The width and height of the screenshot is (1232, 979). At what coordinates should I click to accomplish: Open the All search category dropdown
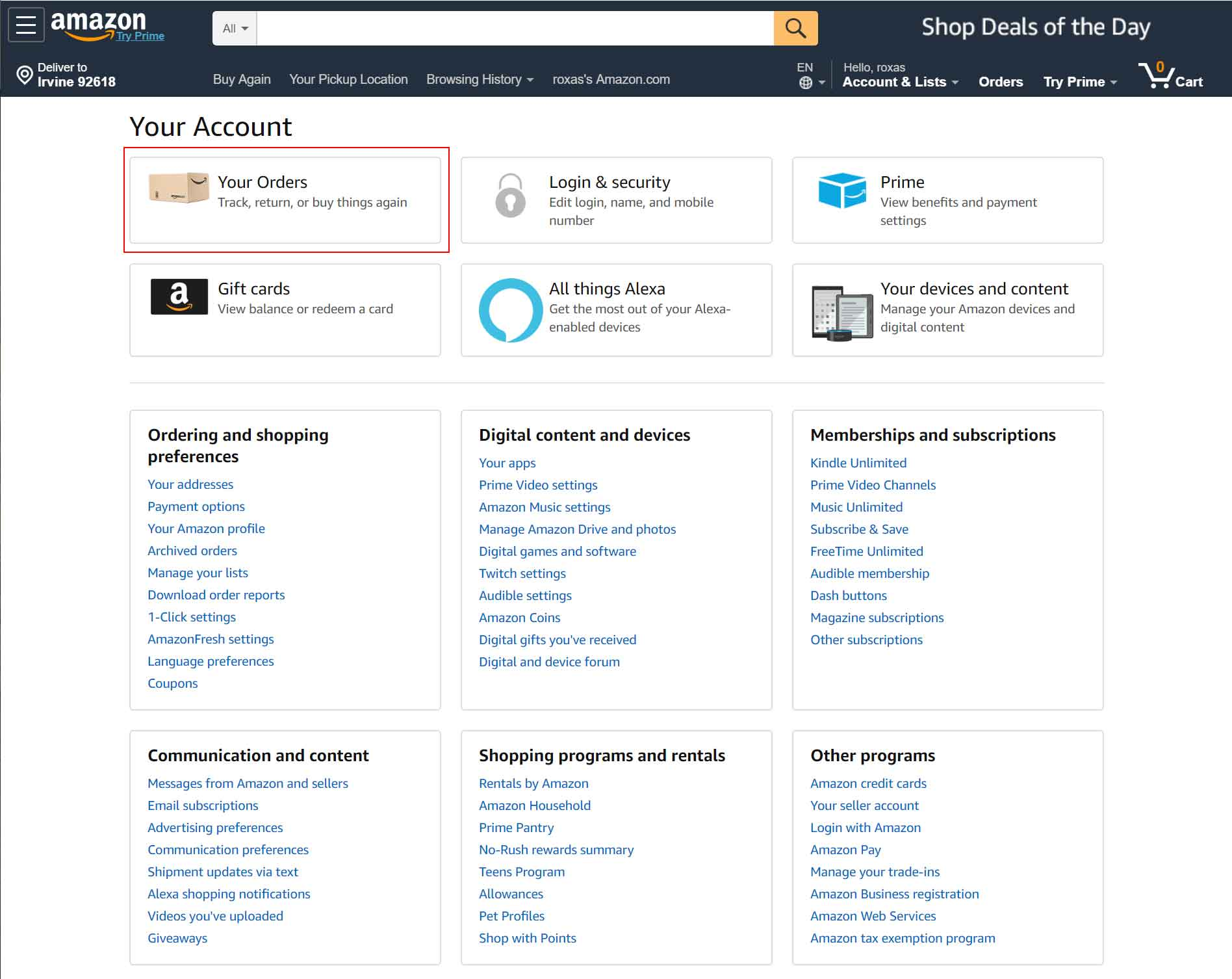tap(235, 29)
